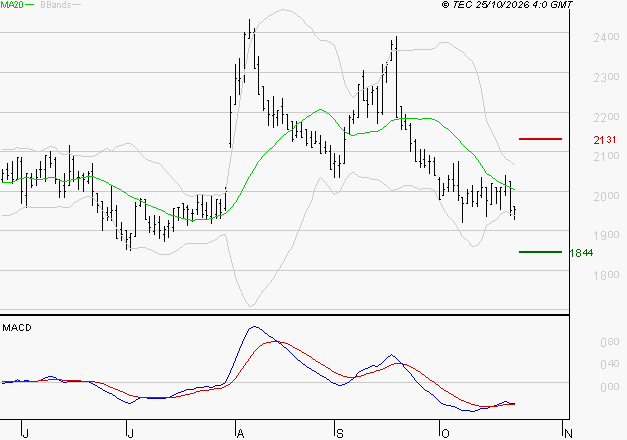Click the MACD 040 axis label
Viewport: 627px width, 440px height.
610,364
